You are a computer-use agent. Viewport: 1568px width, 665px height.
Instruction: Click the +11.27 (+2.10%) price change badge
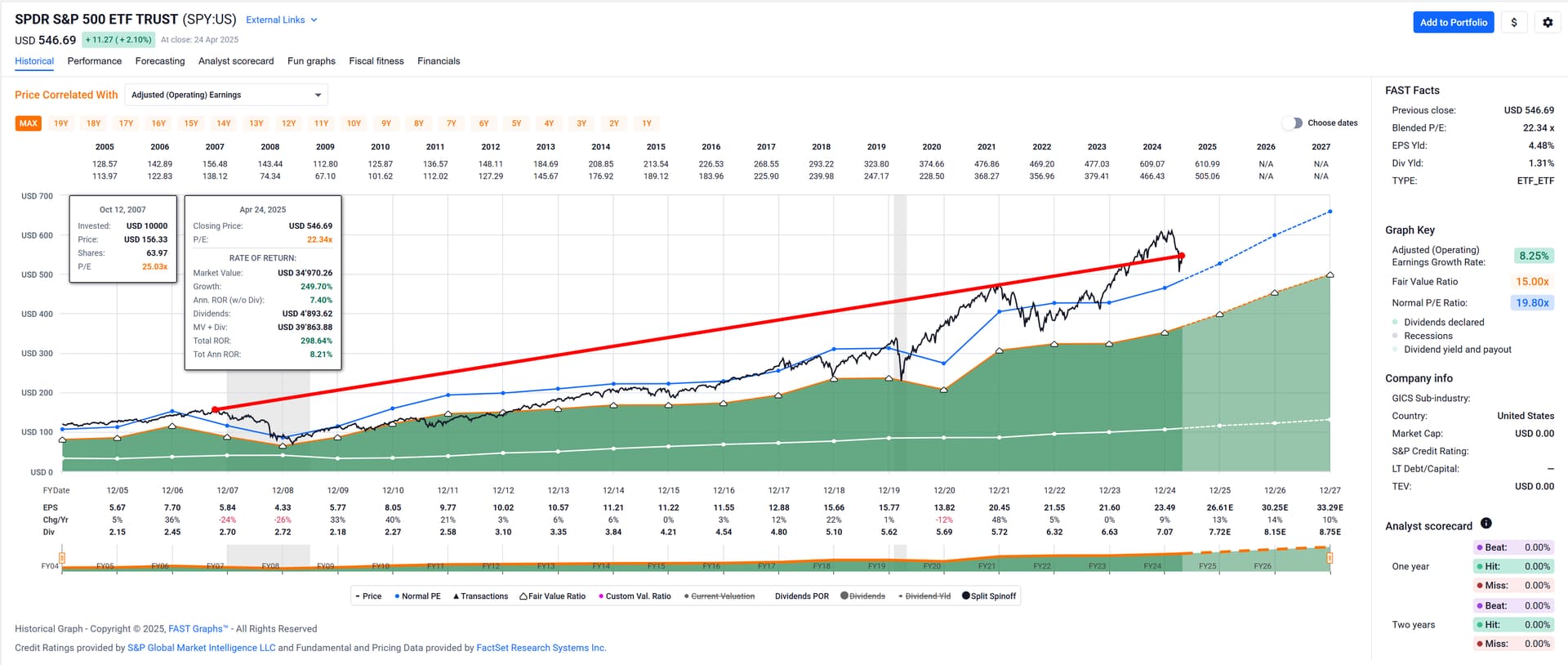tap(118, 39)
